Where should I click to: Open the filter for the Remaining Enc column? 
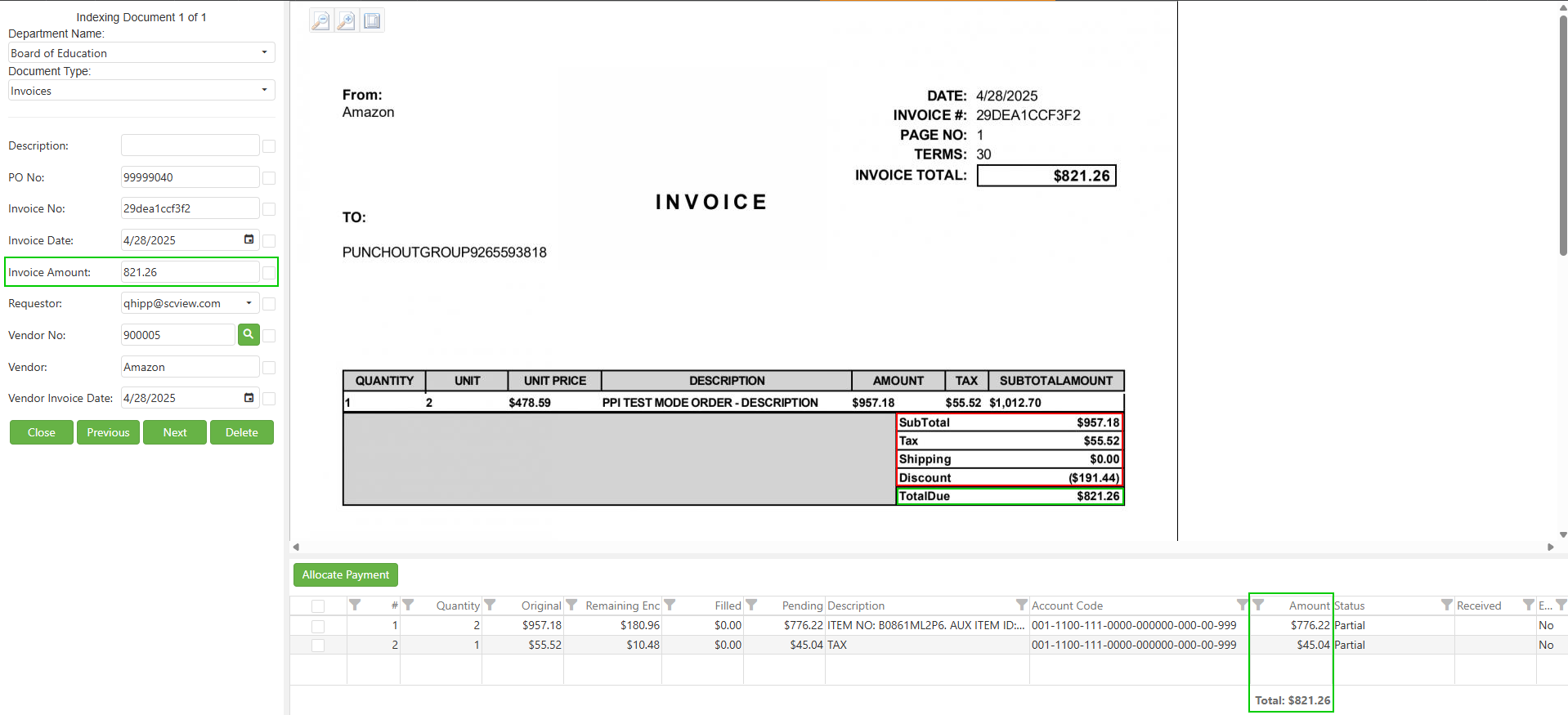pos(571,605)
